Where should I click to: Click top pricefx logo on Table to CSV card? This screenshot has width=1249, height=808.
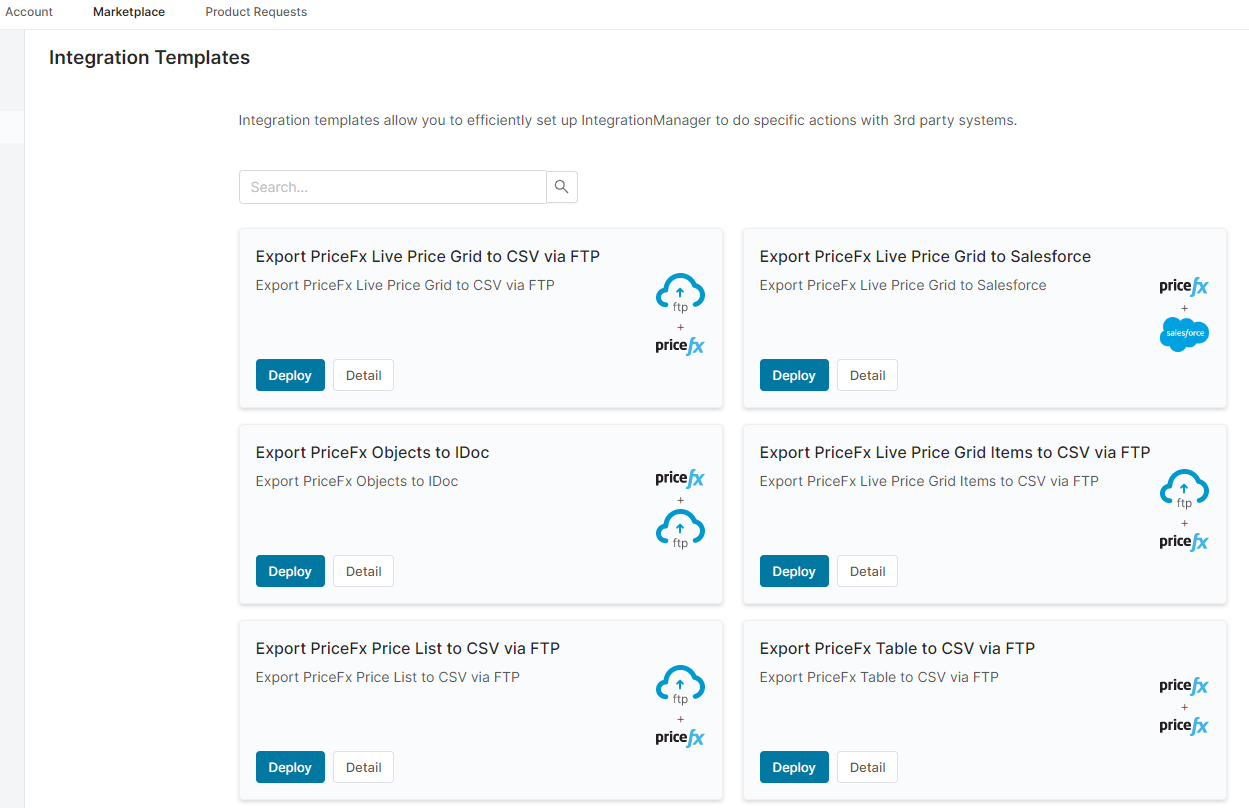1184,686
